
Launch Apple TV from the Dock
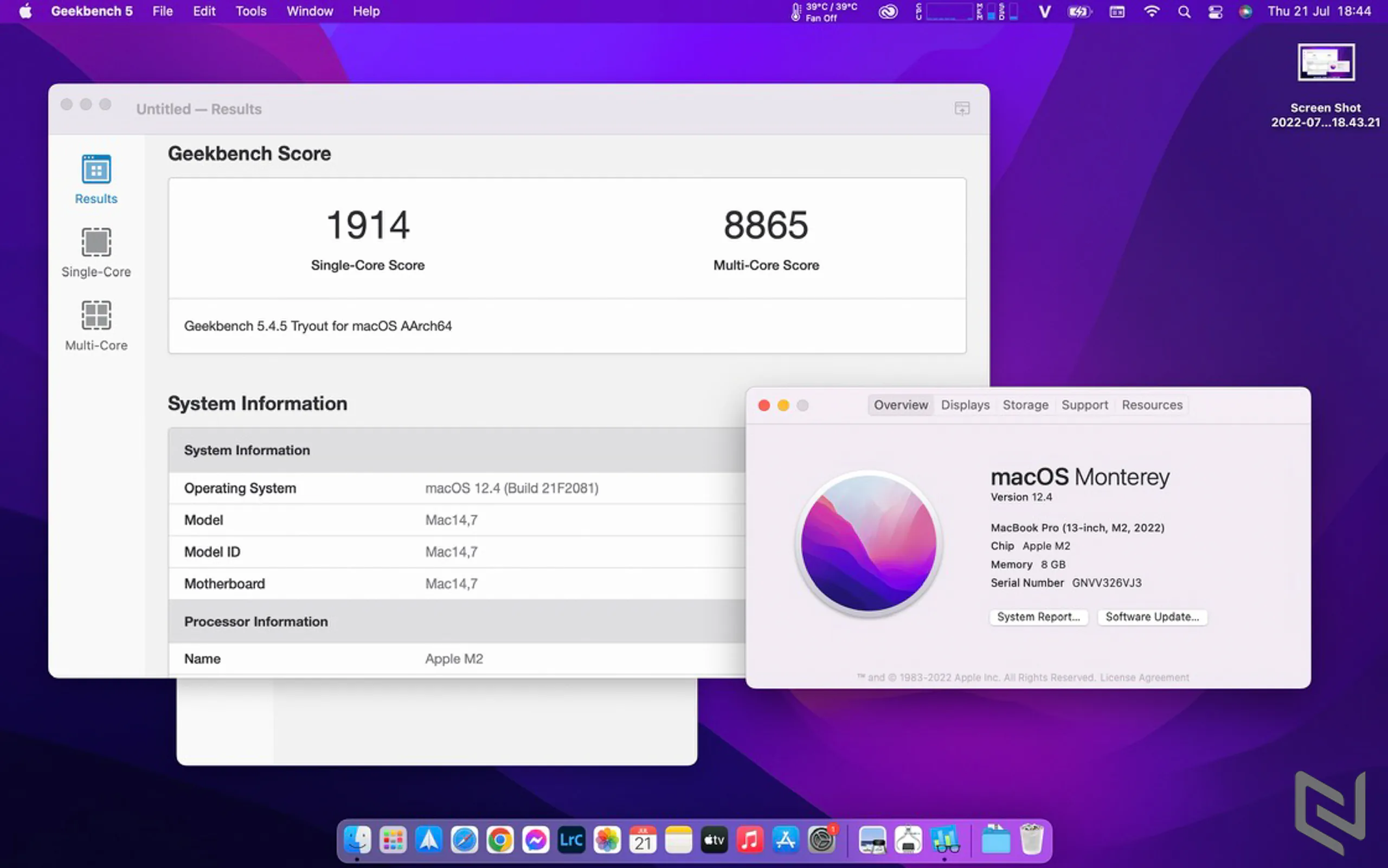714,840
